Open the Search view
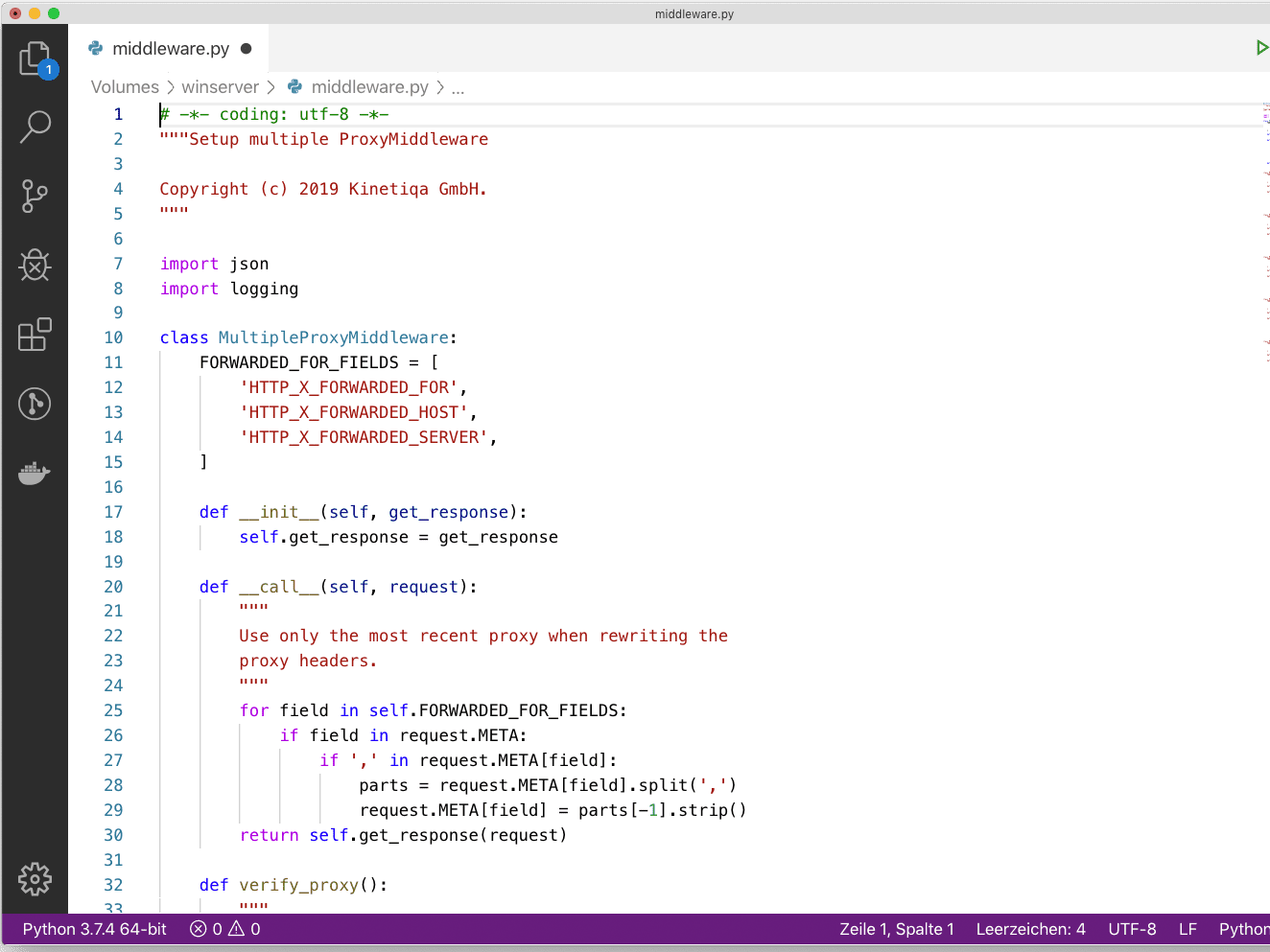1270x952 pixels. point(35,127)
